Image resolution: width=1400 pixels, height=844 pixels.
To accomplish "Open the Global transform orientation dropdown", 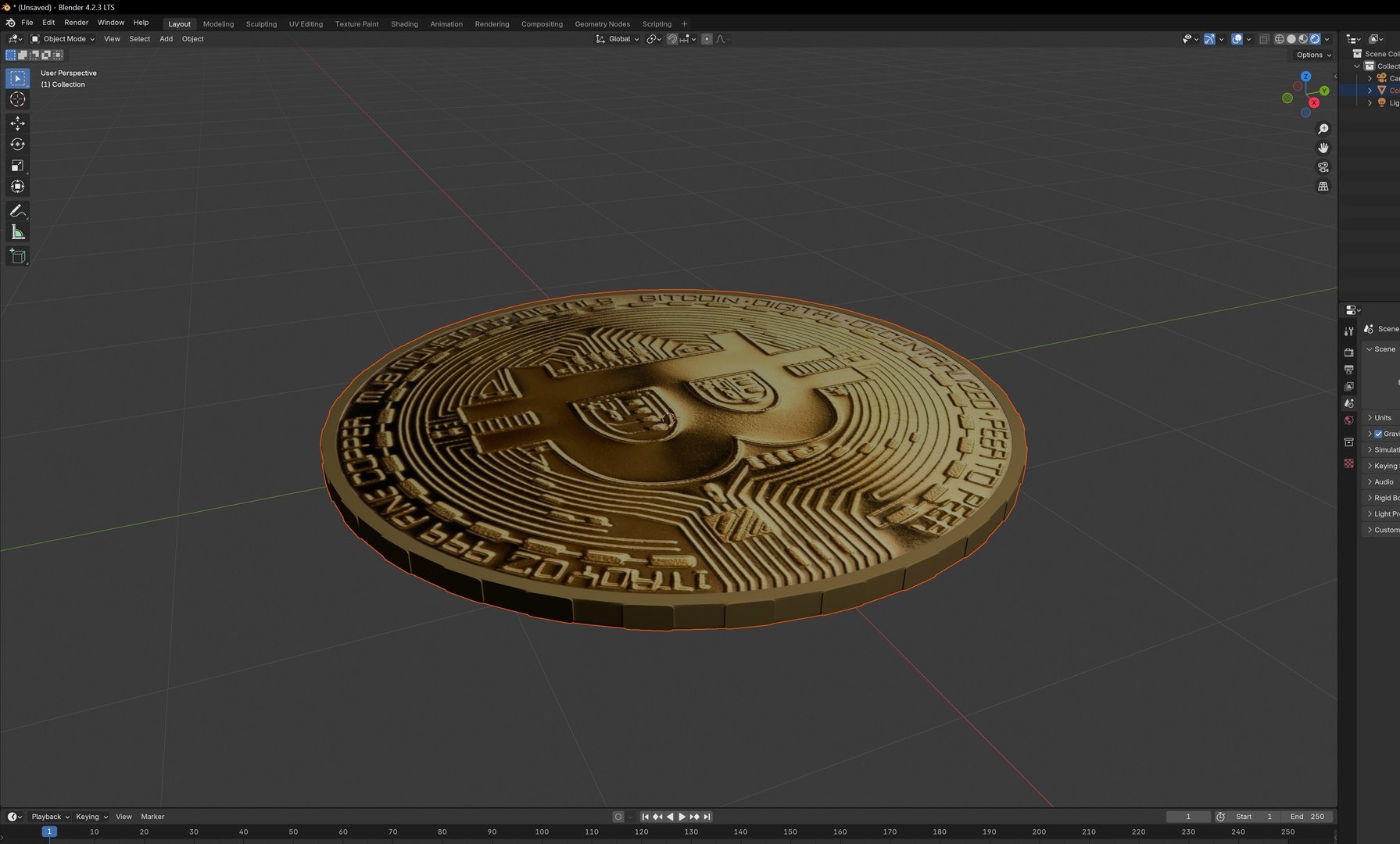I will pyautogui.click(x=618, y=39).
